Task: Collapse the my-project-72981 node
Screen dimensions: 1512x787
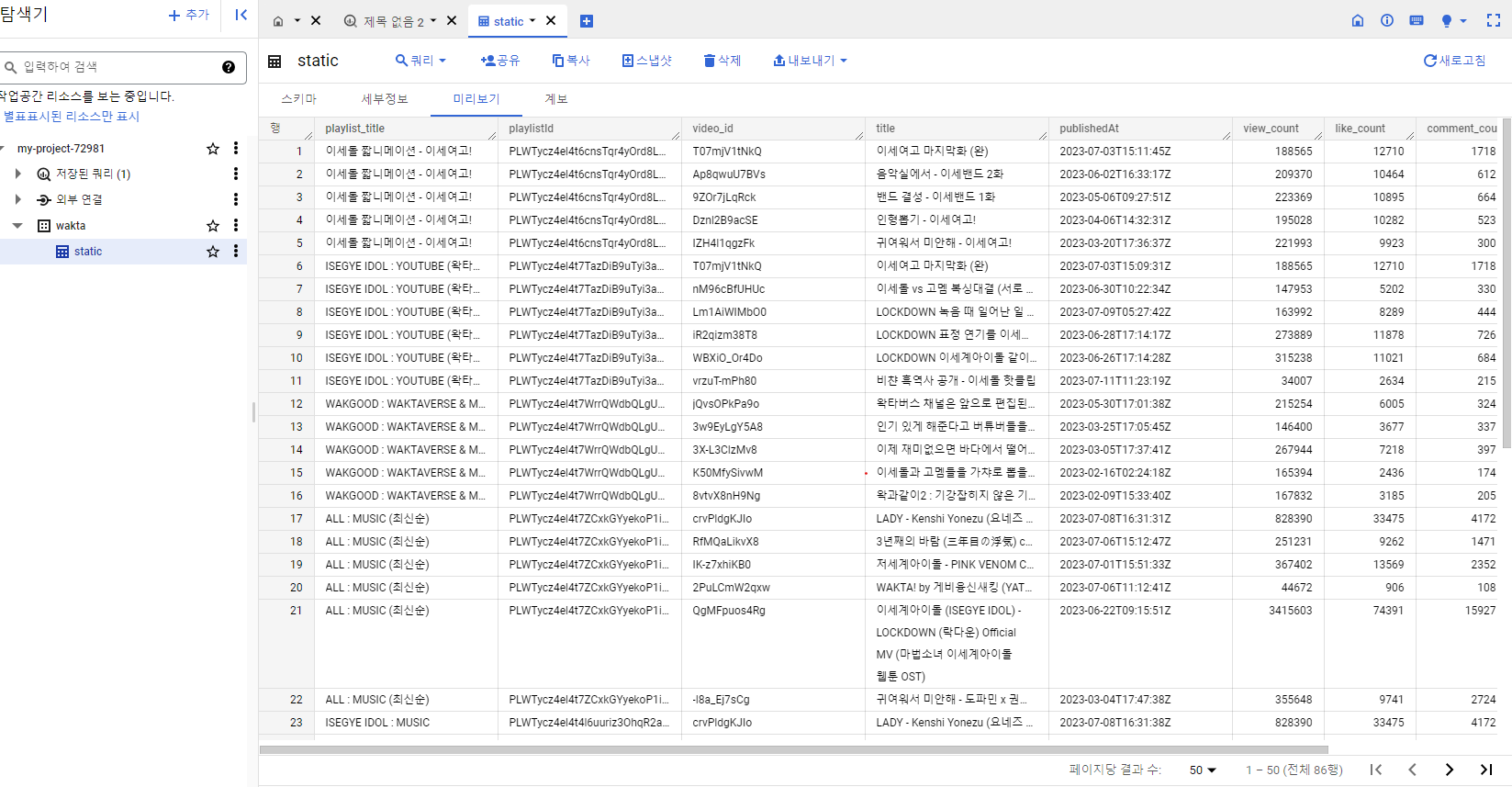Action: (x=3, y=149)
